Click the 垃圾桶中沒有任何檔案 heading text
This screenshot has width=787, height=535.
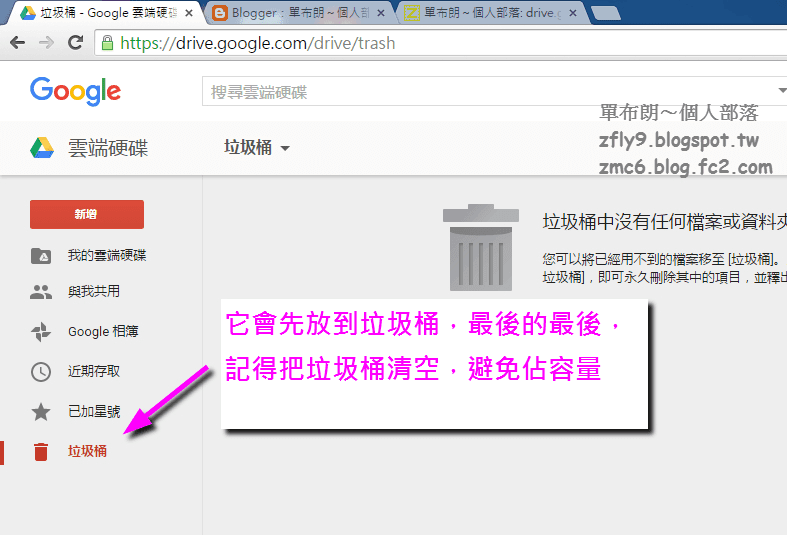[x=665, y=221]
